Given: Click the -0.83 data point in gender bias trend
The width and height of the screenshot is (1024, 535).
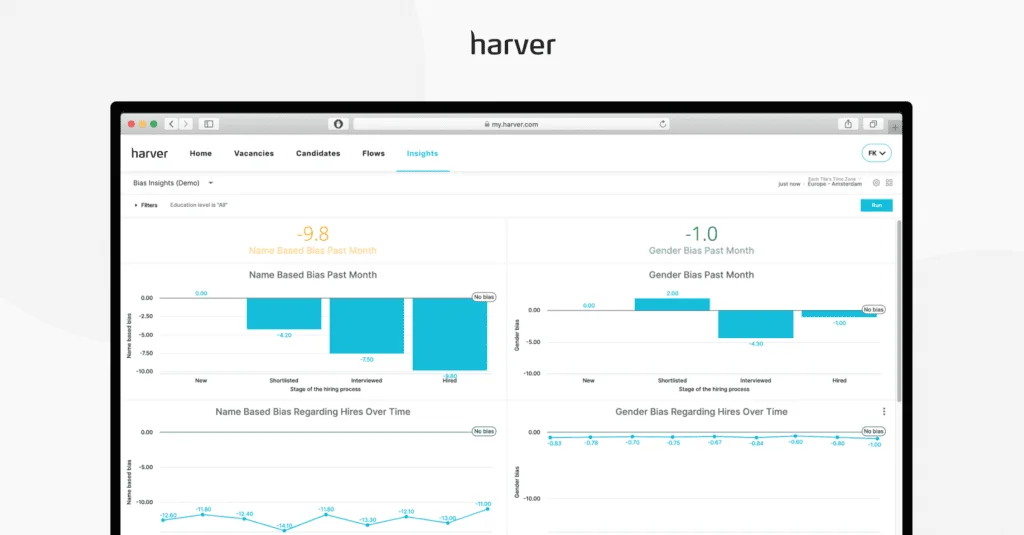Looking at the screenshot, I should click(x=551, y=437).
